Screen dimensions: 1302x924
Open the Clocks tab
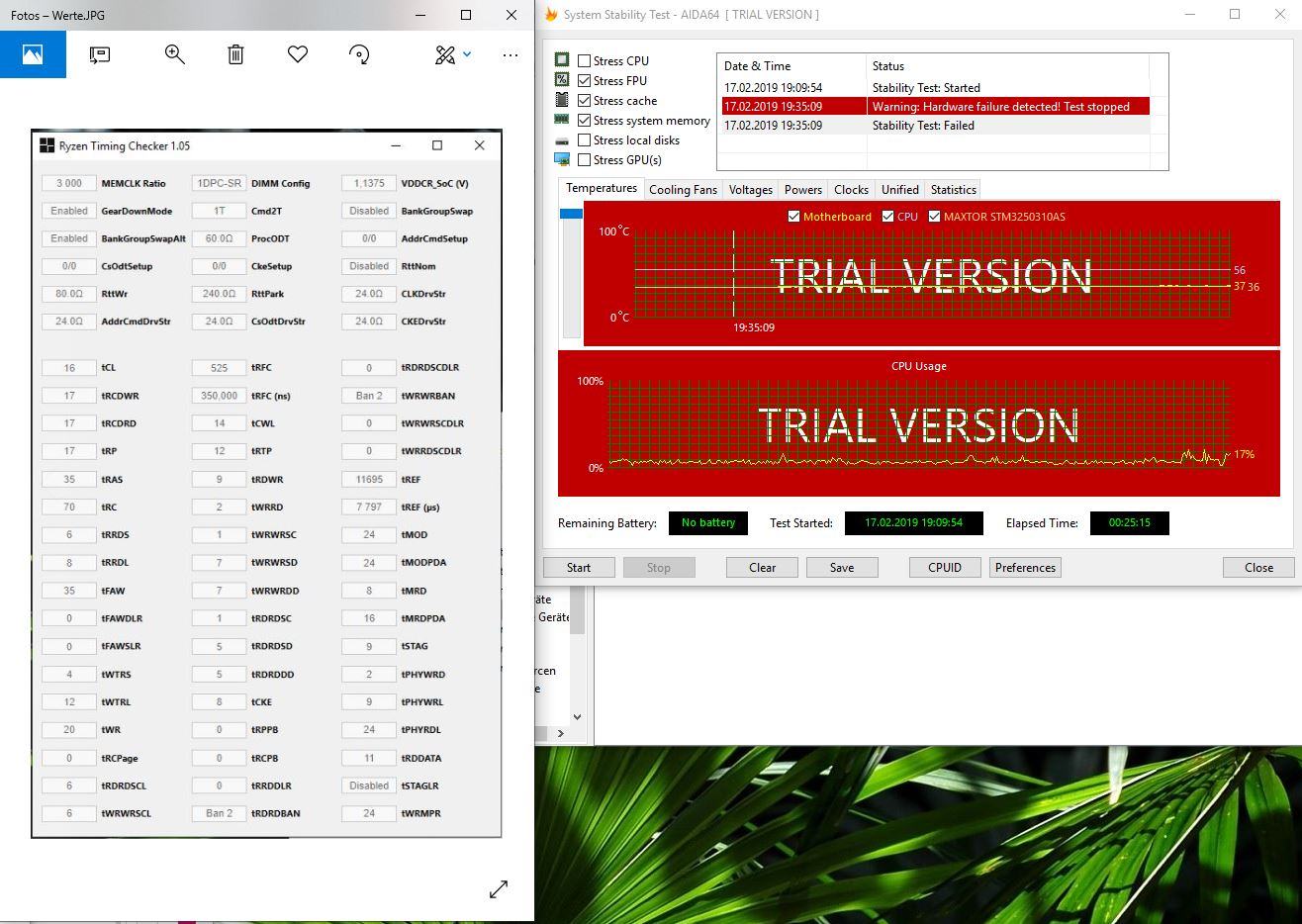pyautogui.click(x=851, y=190)
